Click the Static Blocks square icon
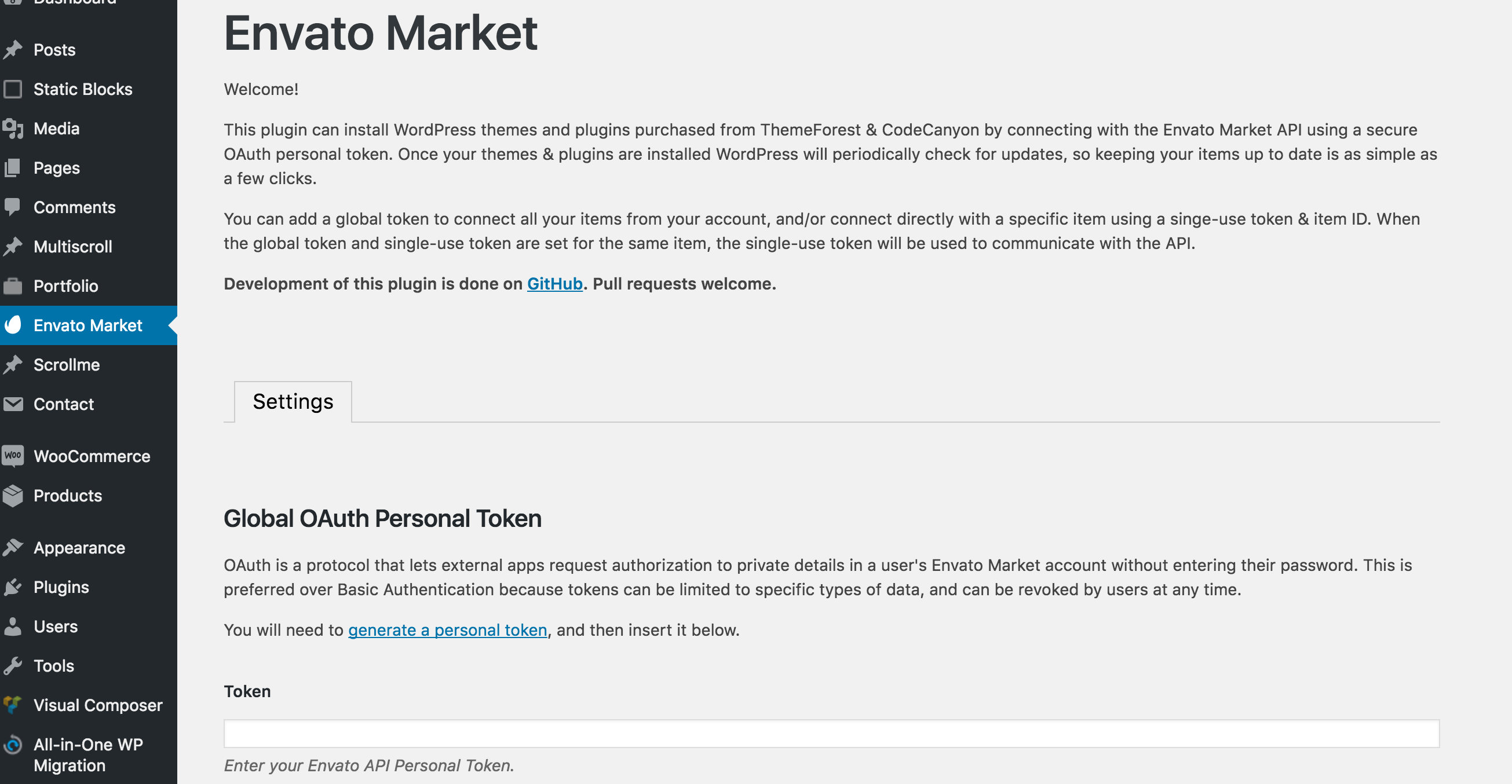 point(12,89)
